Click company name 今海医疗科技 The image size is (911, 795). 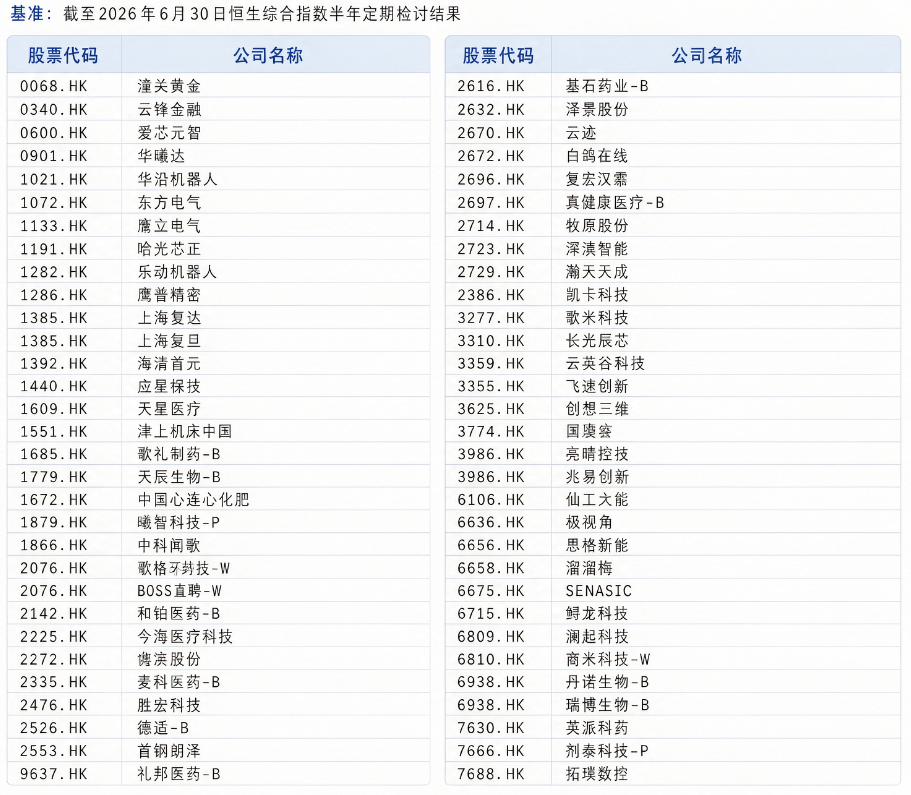(185, 637)
